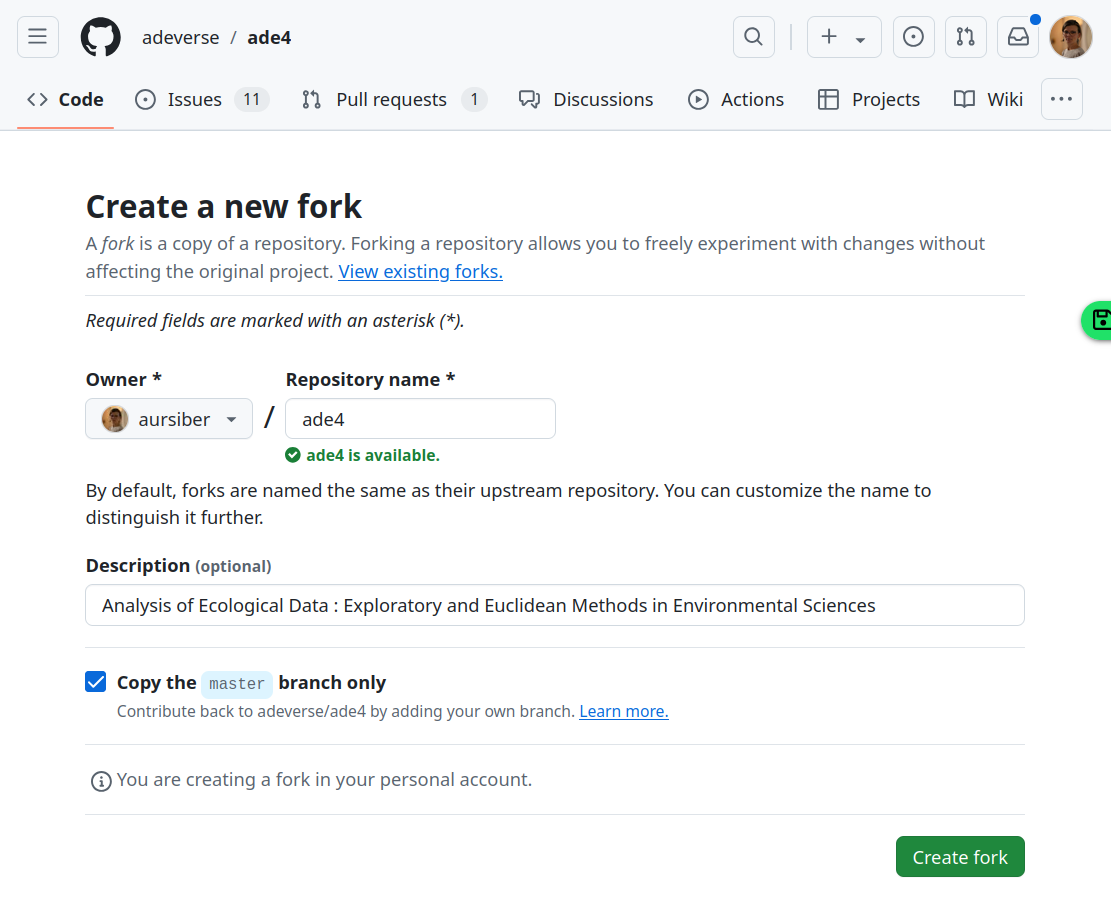Click the Create fork button

tap(960, 857)
